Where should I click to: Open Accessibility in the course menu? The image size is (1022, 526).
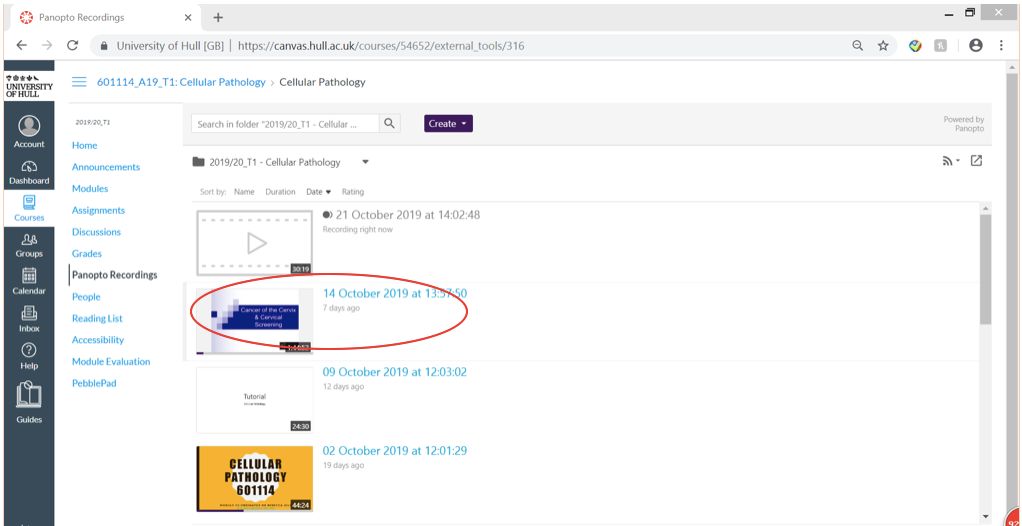[x=98, y=340]
